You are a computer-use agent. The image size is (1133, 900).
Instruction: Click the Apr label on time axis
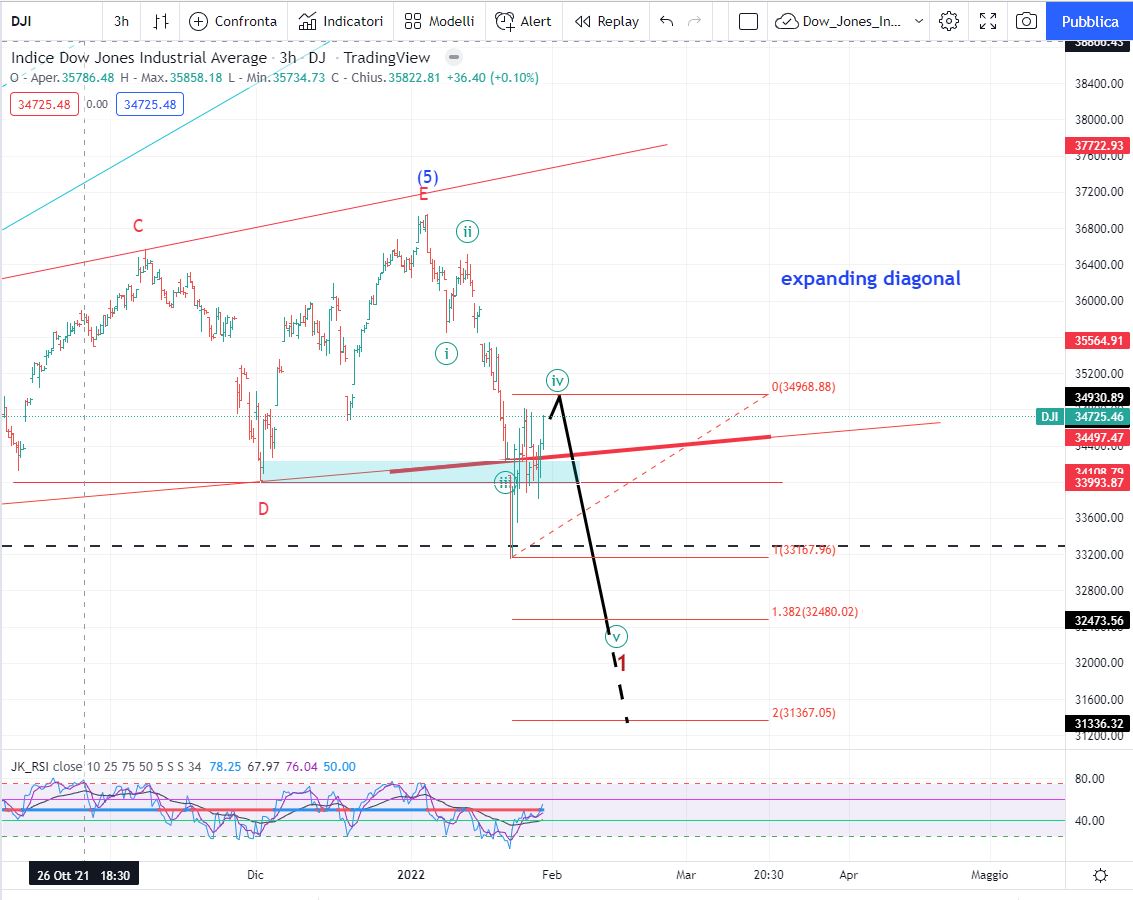pyautogui.click(x=848, y=875)
